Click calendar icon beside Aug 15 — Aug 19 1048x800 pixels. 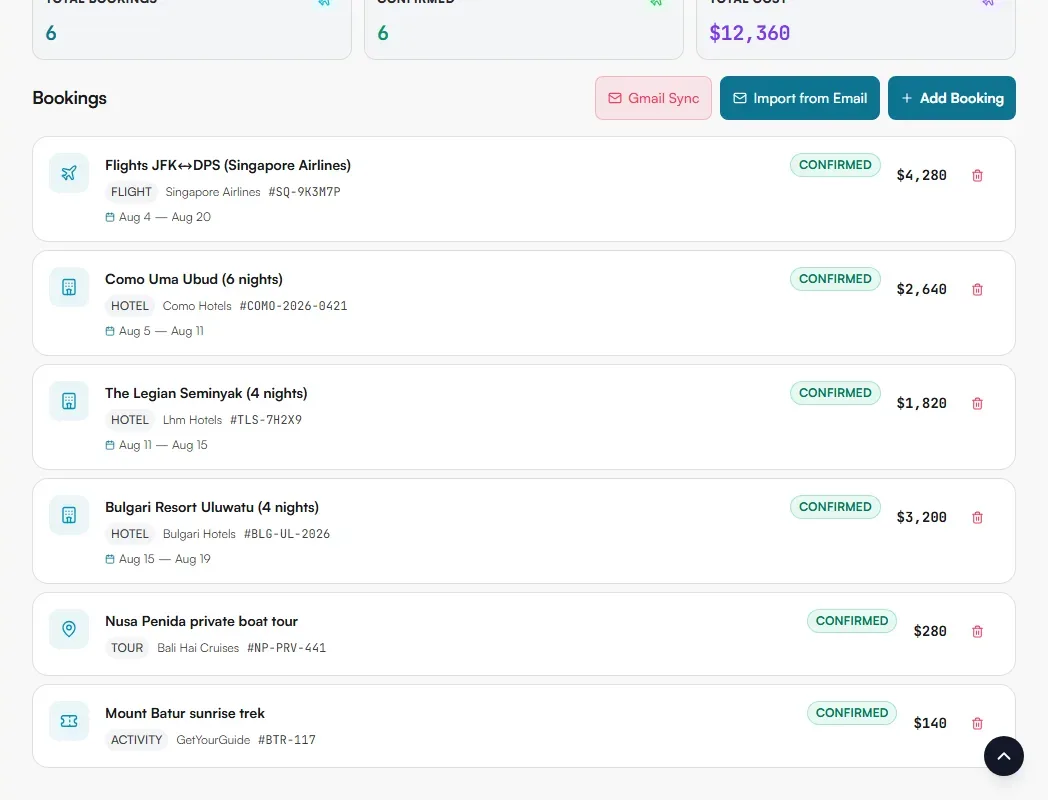point(110,559)
